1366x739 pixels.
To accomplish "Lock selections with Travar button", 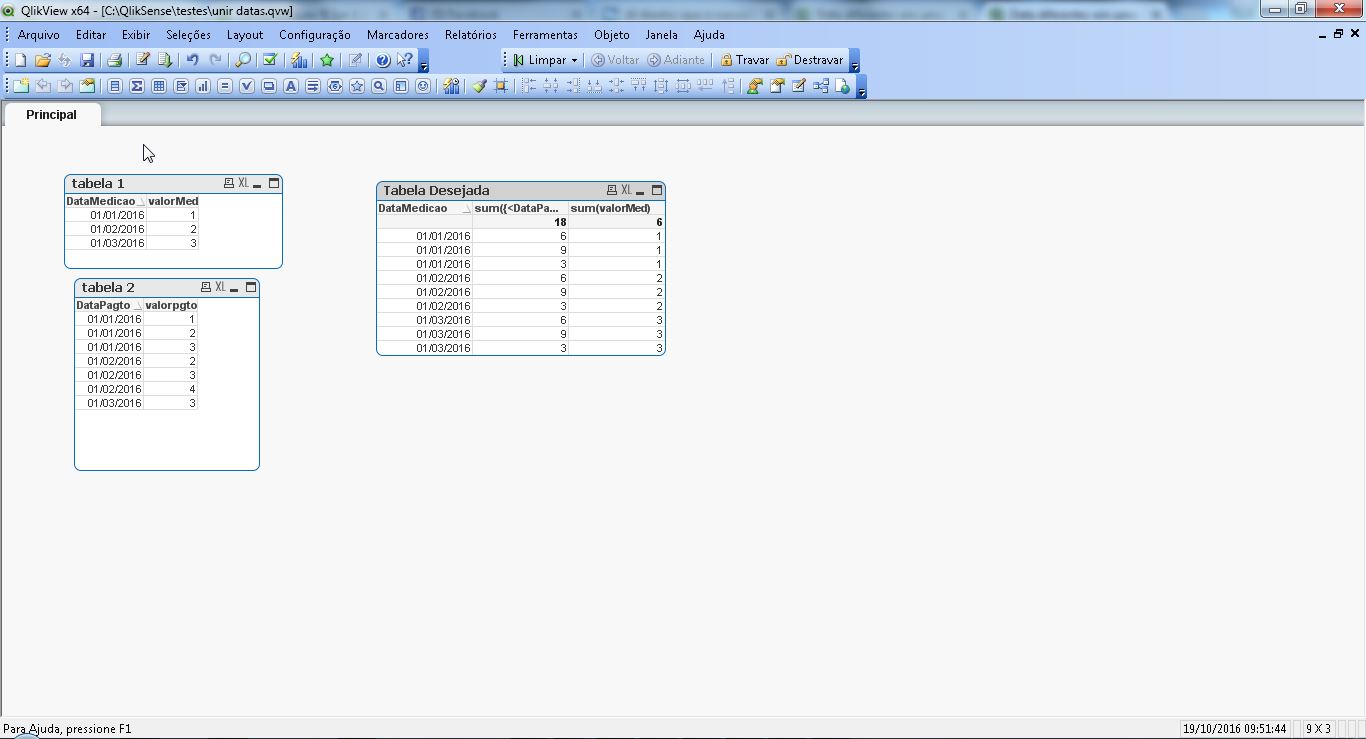I will [x=744, y=60].
